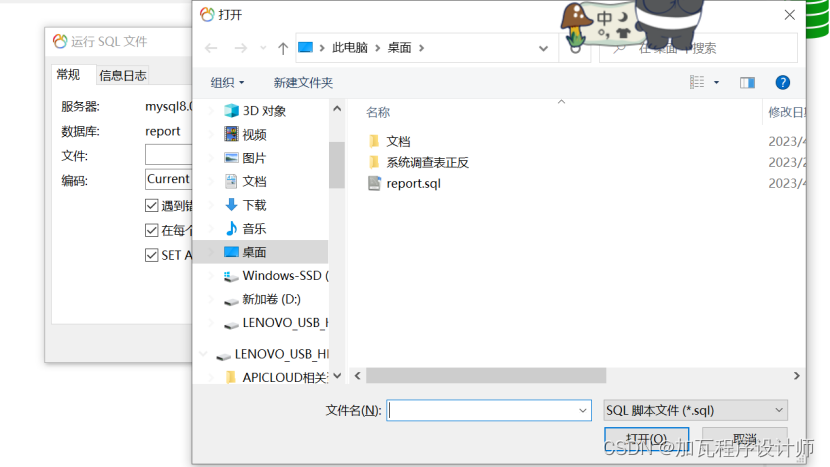Toggle the second checkbox starting with 在每个

151,230
